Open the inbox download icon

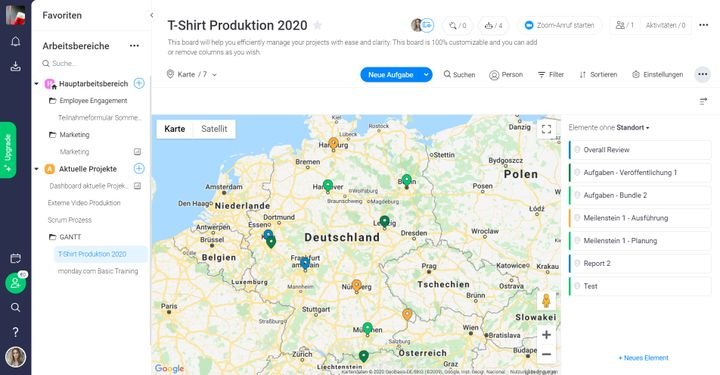click(15, 67)
